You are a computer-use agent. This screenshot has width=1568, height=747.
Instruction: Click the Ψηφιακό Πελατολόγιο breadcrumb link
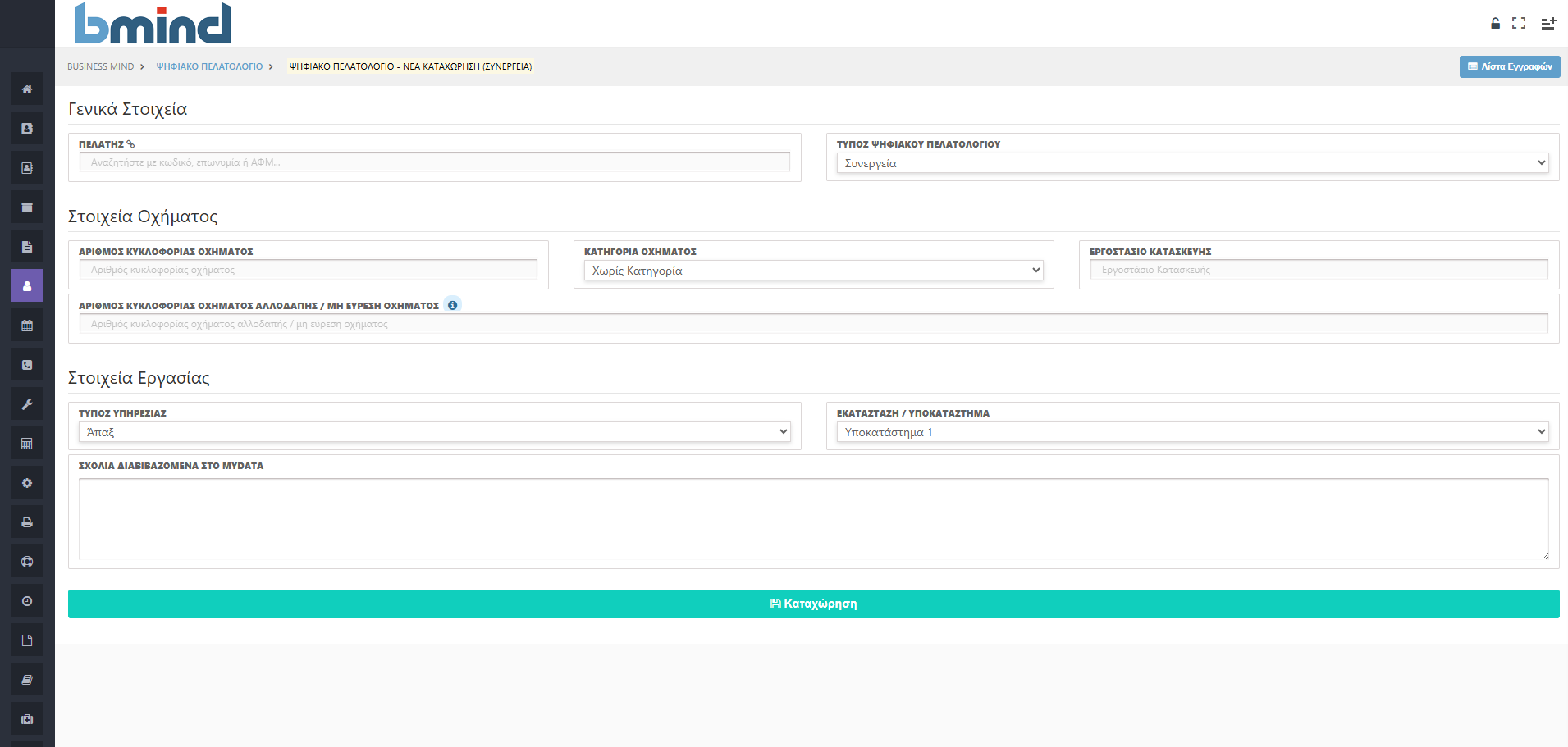pyautogui.click(x=209, y=66)
